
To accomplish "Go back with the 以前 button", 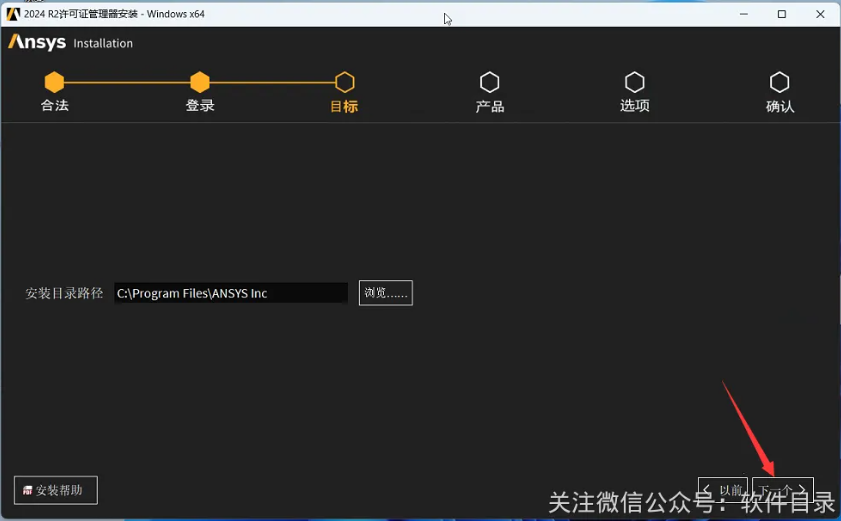I will pos(723,490).
